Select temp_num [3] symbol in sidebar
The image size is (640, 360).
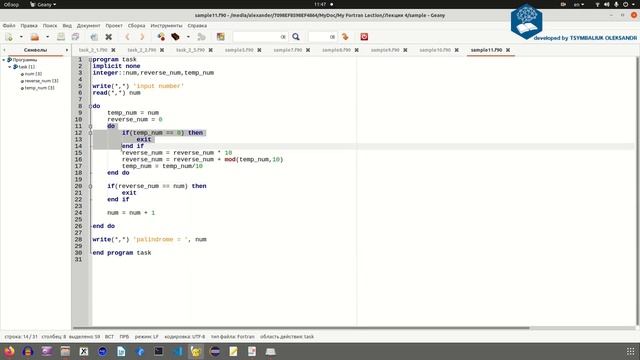39,88
